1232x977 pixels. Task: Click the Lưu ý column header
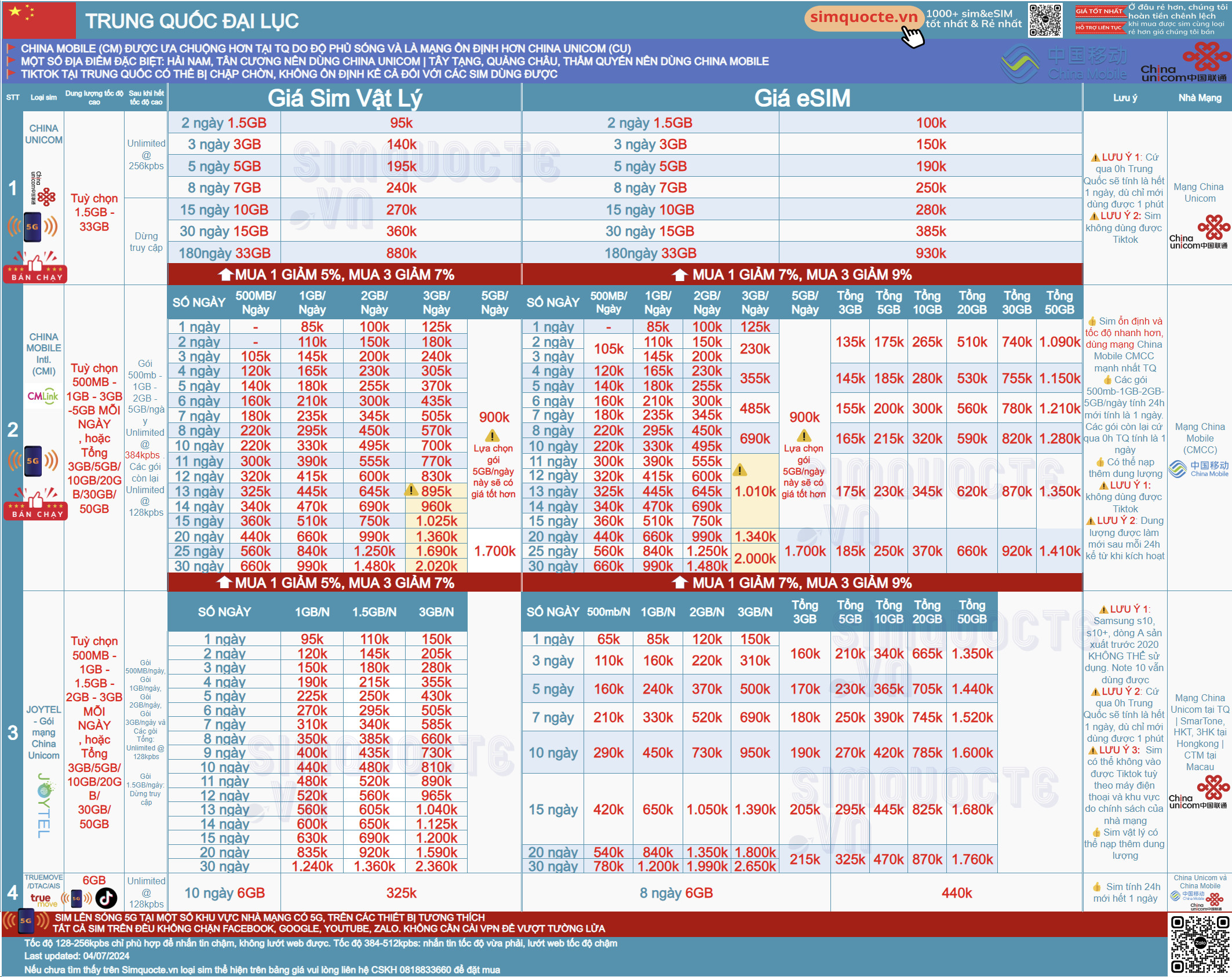tap(1125, 98)
